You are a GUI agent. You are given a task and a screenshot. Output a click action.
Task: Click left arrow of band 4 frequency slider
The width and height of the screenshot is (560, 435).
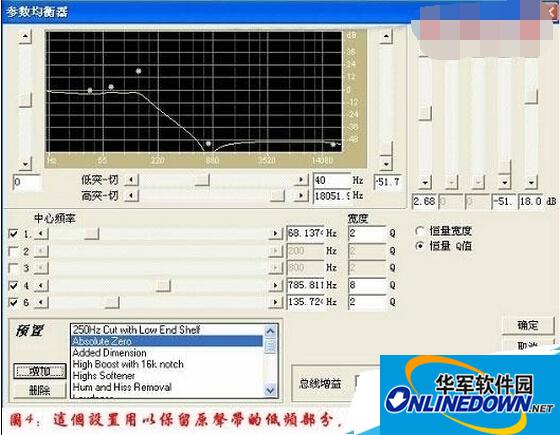pos(41,286)
